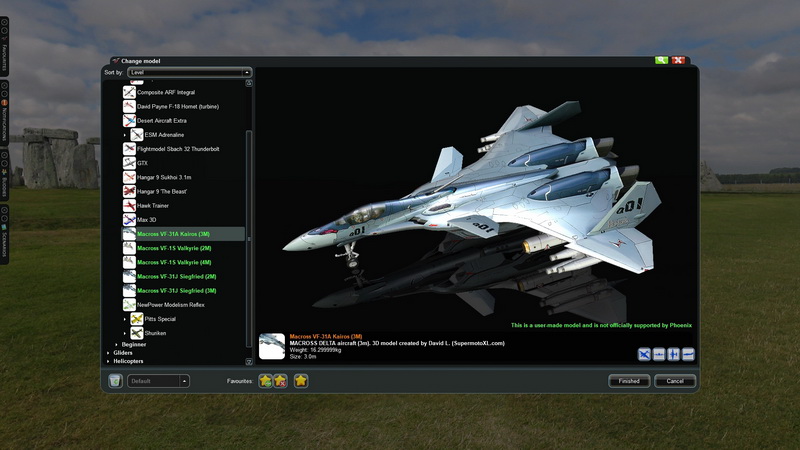800x450 pixels.
Task: Expand the Helicopters category
Action: [108, 361]
